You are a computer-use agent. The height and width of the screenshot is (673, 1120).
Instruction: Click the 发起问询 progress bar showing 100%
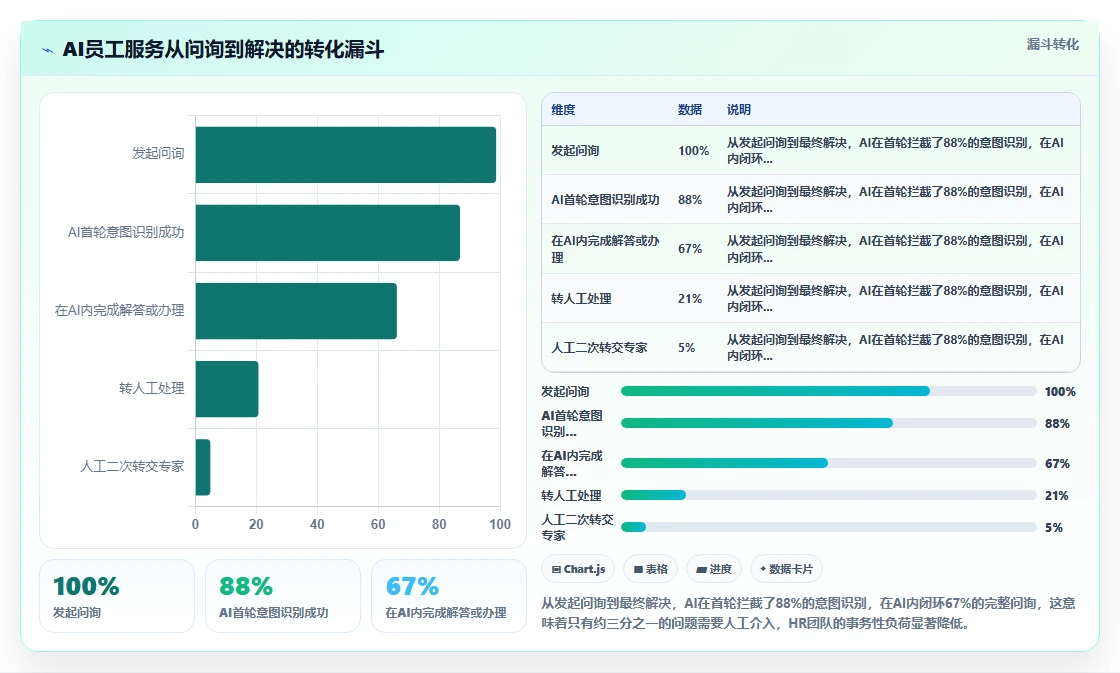pyautogui.click(x=829, y=391)
